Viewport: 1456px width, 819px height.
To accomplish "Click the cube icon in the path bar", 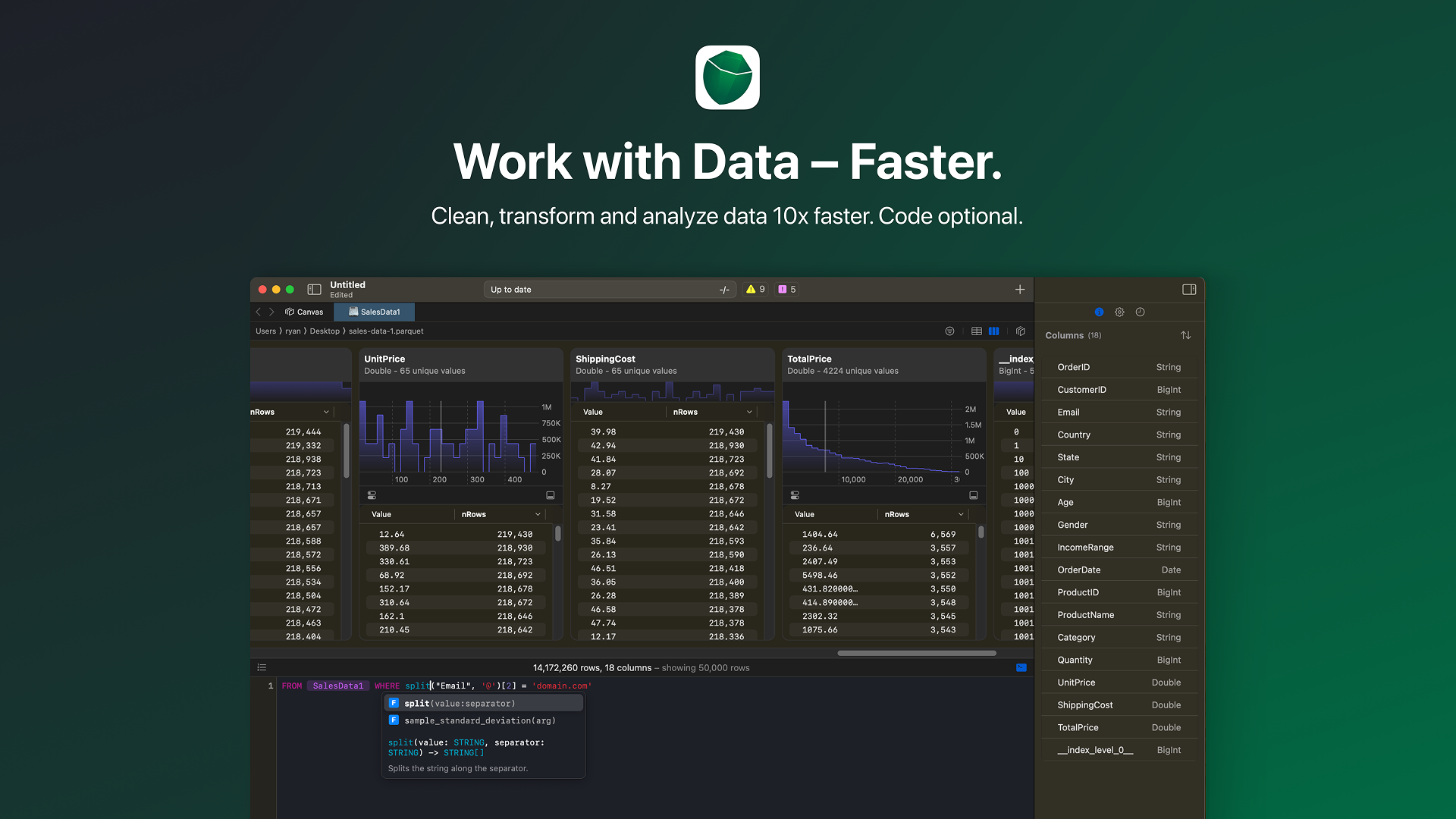I will (1021, 331).
